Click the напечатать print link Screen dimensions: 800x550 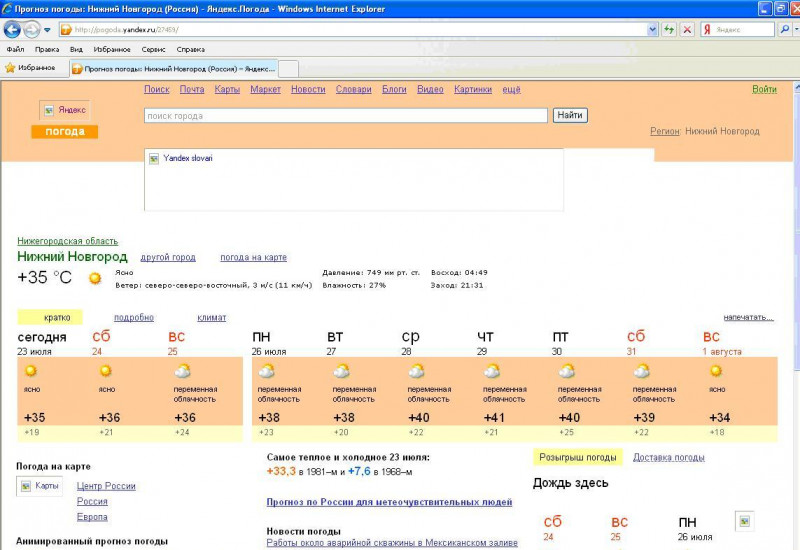click(748, 317)
